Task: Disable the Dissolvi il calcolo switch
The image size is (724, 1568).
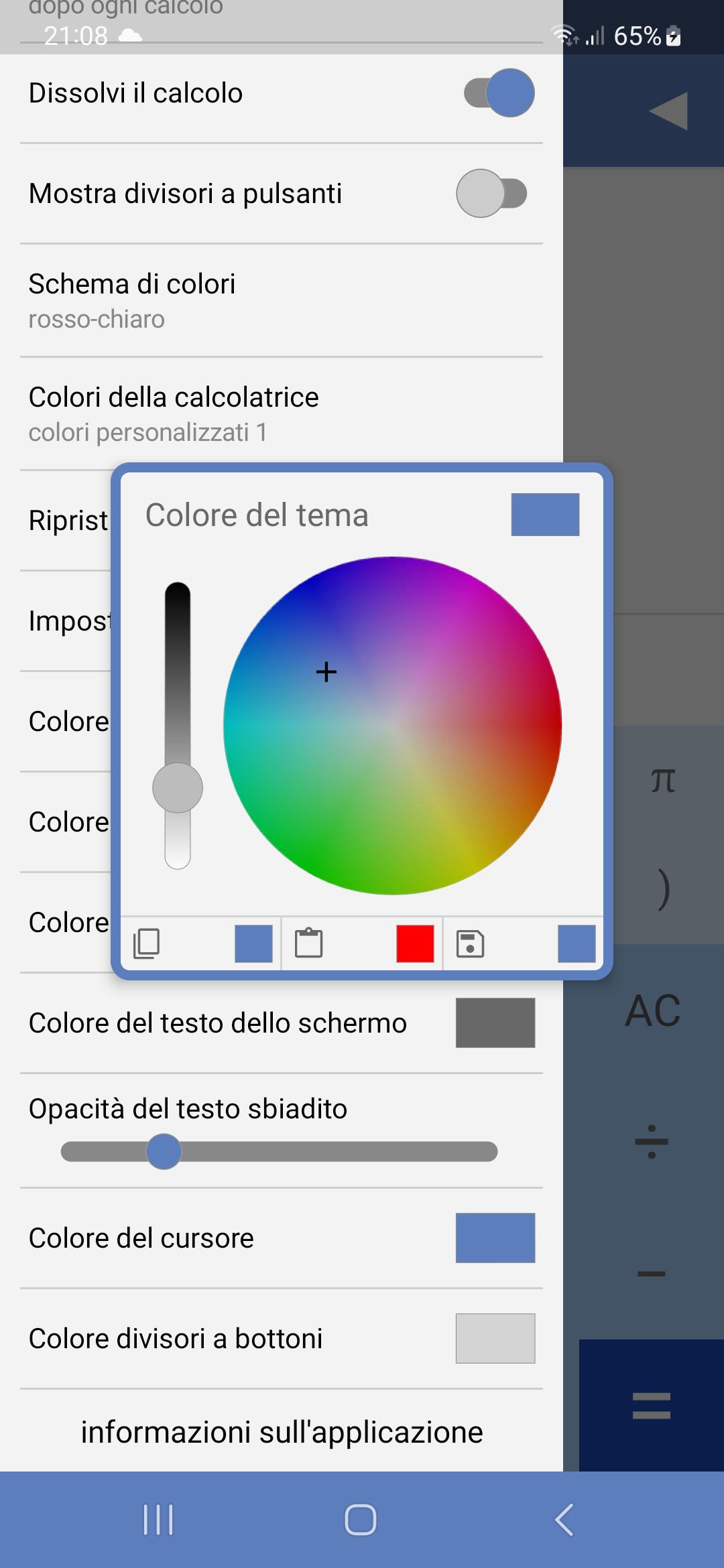Action: pyautogui.click(x=499, y=93)
